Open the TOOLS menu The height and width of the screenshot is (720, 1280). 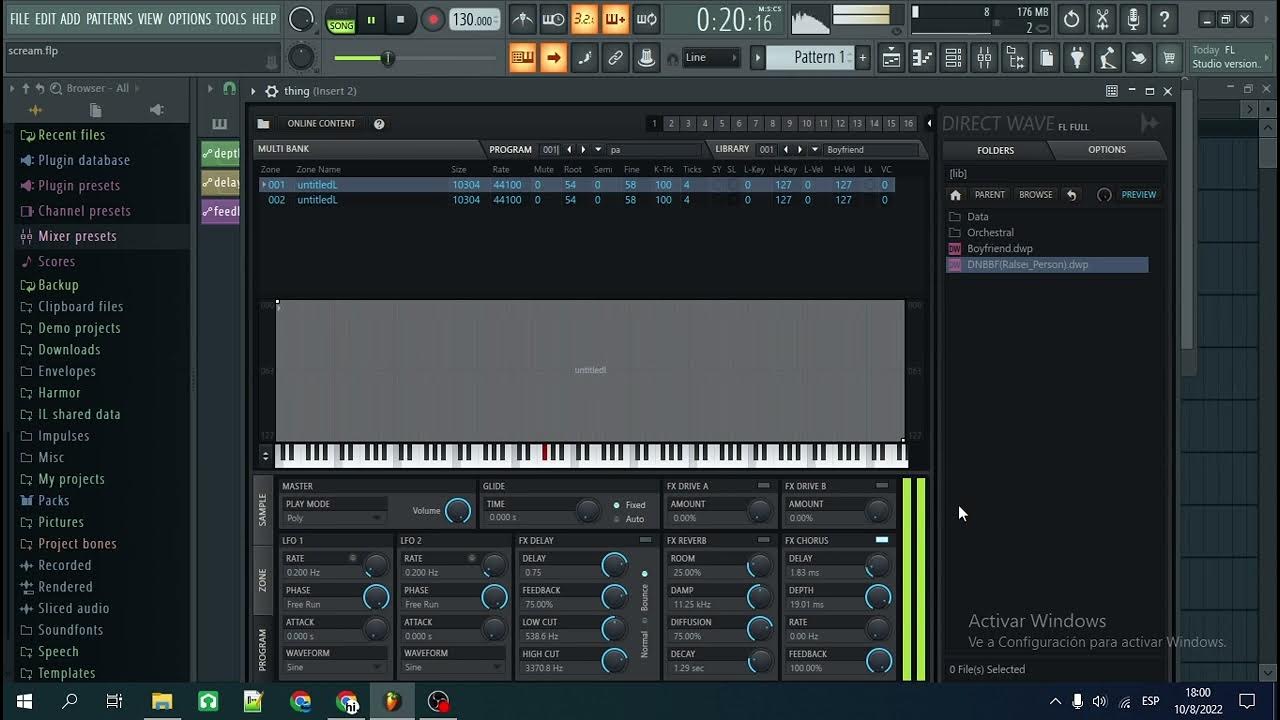(x=230, y=19)
